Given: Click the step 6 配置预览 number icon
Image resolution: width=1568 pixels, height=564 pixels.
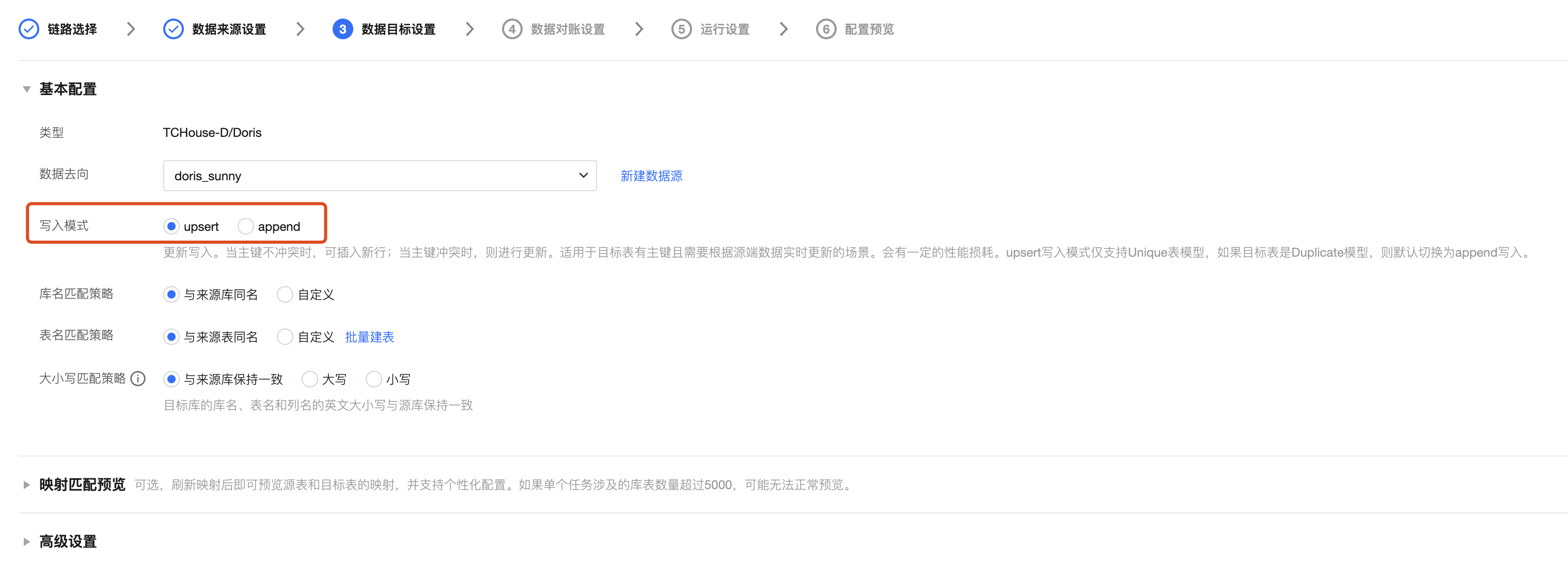Looking at the screenshot, I should (825, 28).
